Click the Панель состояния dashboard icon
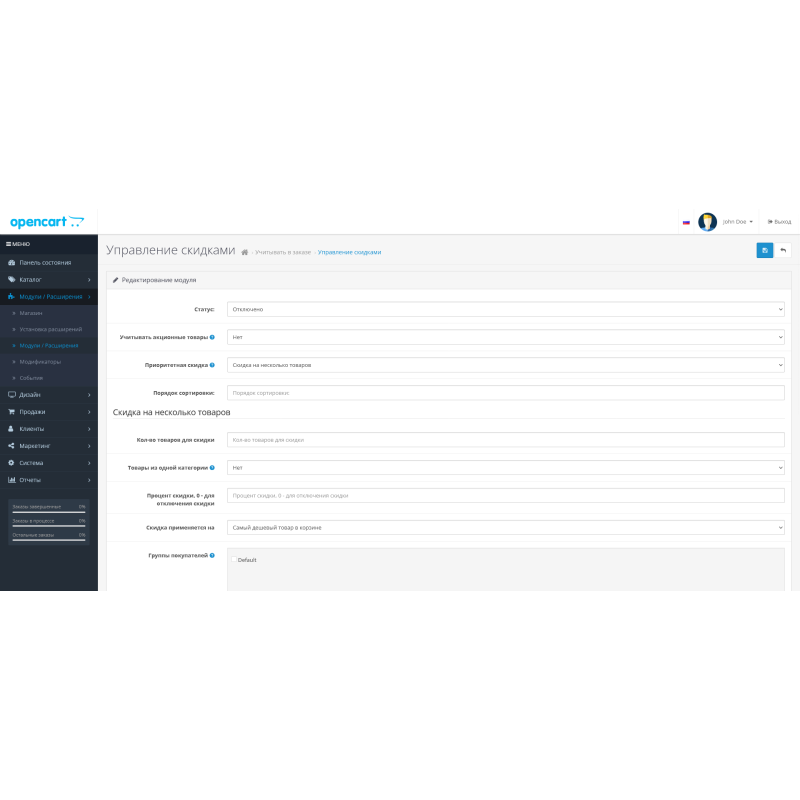The width and height of the screenshot is (800, 800). tap(14, 261)
